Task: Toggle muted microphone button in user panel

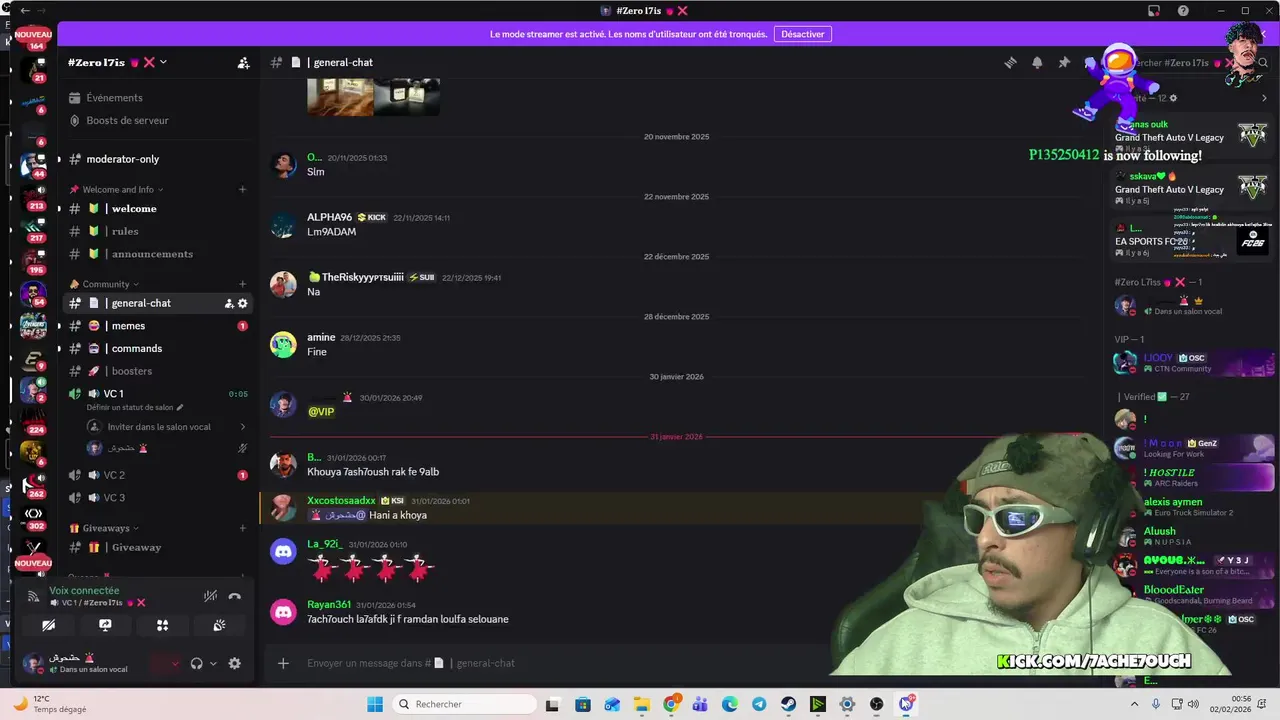Action: click(x=160, y=663)
